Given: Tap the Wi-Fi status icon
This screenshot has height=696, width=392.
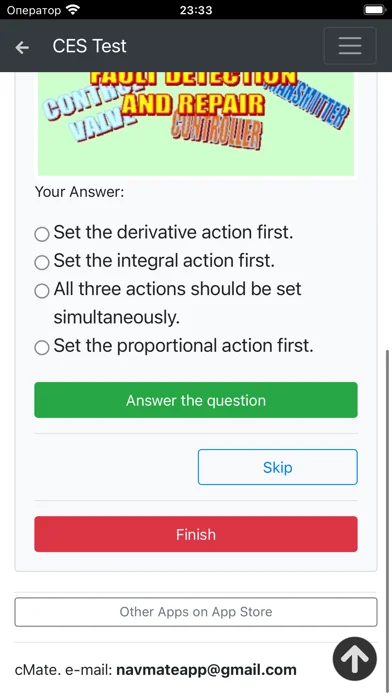Looking at the screenshot, I should 72,10.
